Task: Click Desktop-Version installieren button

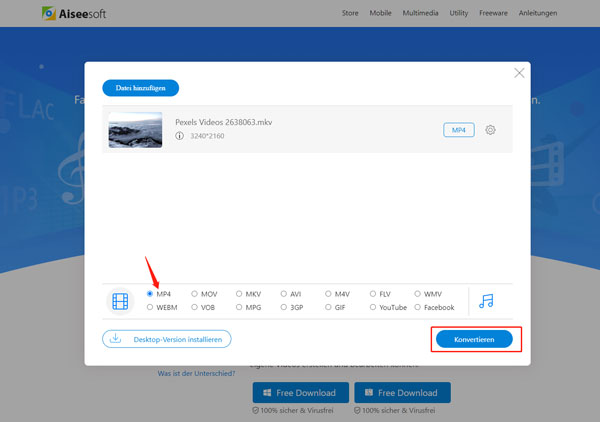Action: coord(167,339)
